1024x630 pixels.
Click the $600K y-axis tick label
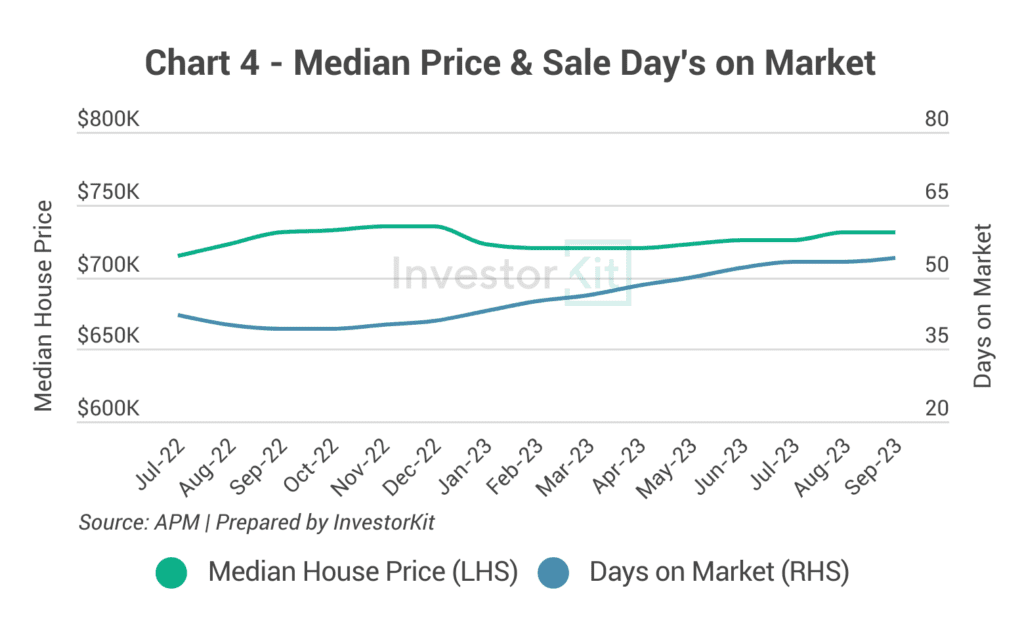click(107, 410)
